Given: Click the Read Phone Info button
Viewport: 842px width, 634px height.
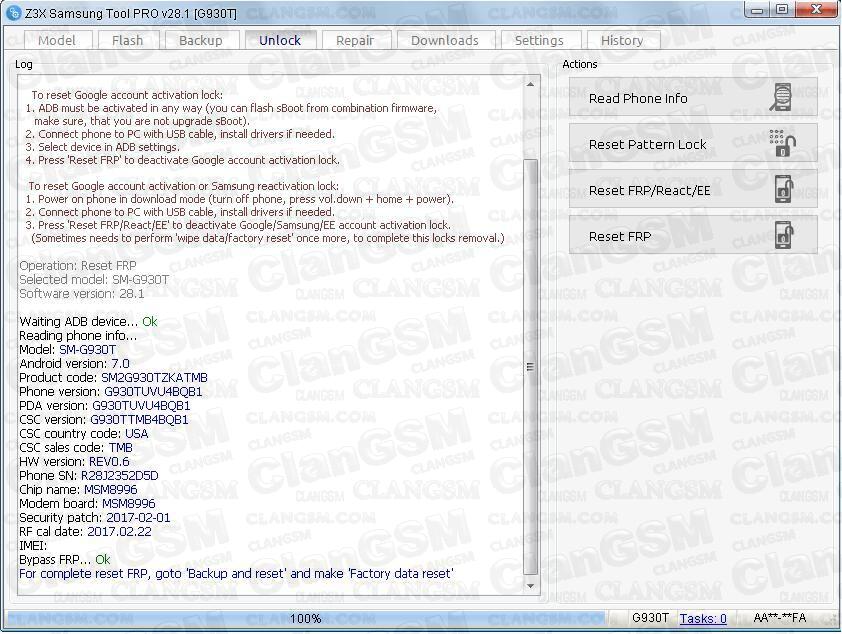Looking at the screenshot, I should [x=693, y=97].
